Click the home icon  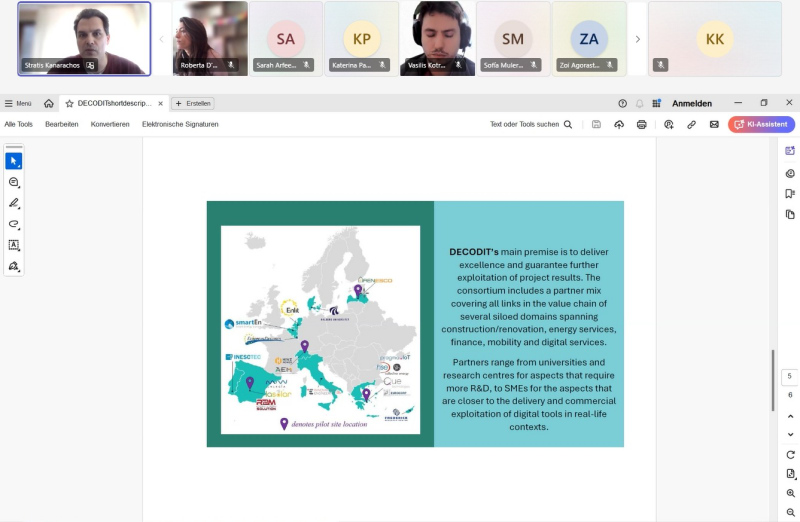pos(48,104)
